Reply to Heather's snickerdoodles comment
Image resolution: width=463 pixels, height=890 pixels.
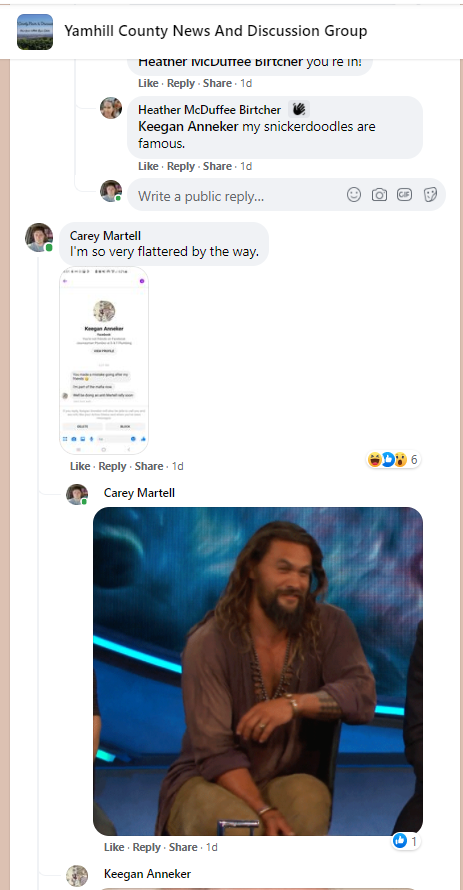181,166
